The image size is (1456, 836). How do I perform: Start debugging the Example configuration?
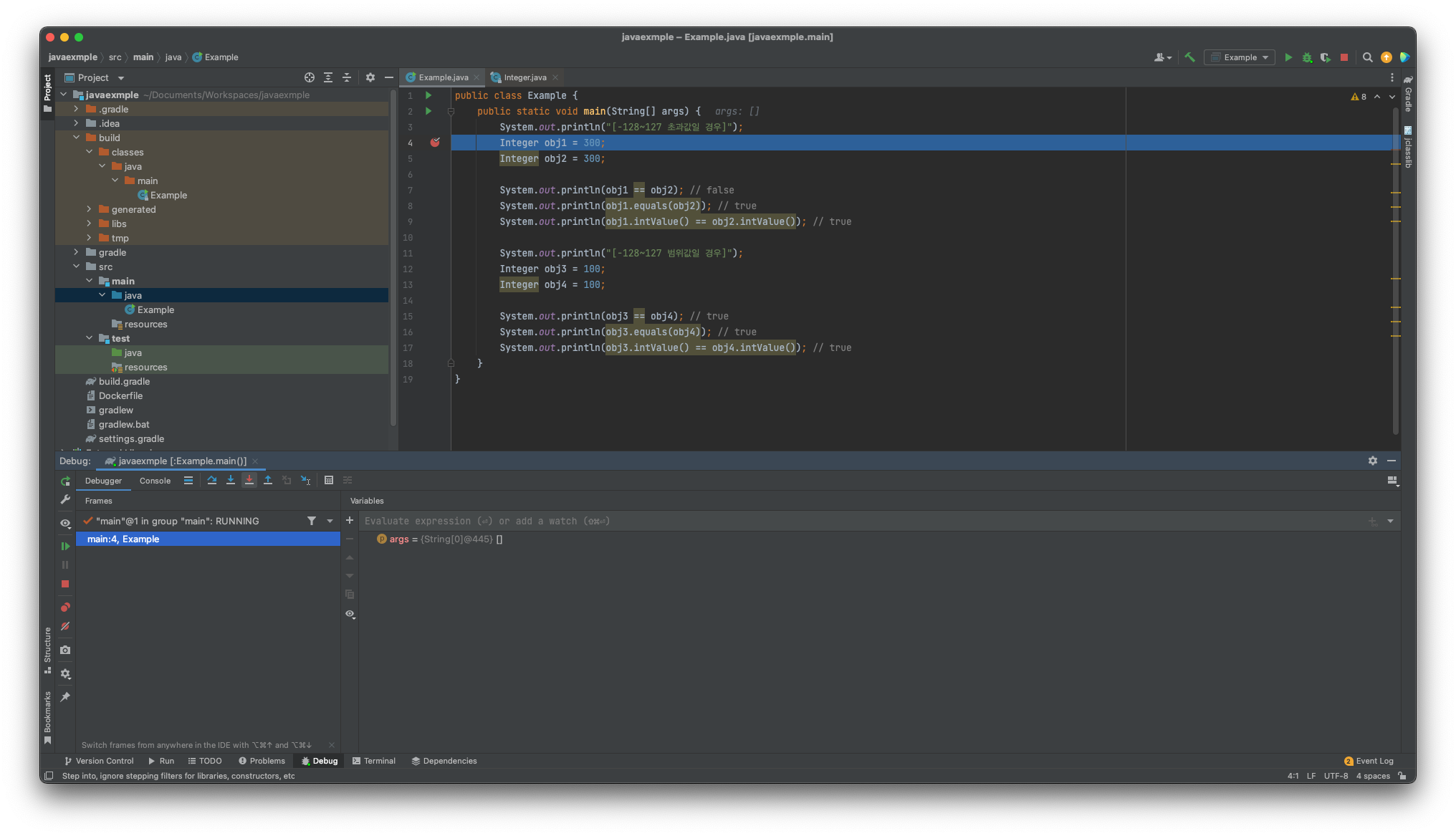[1307, 57]
